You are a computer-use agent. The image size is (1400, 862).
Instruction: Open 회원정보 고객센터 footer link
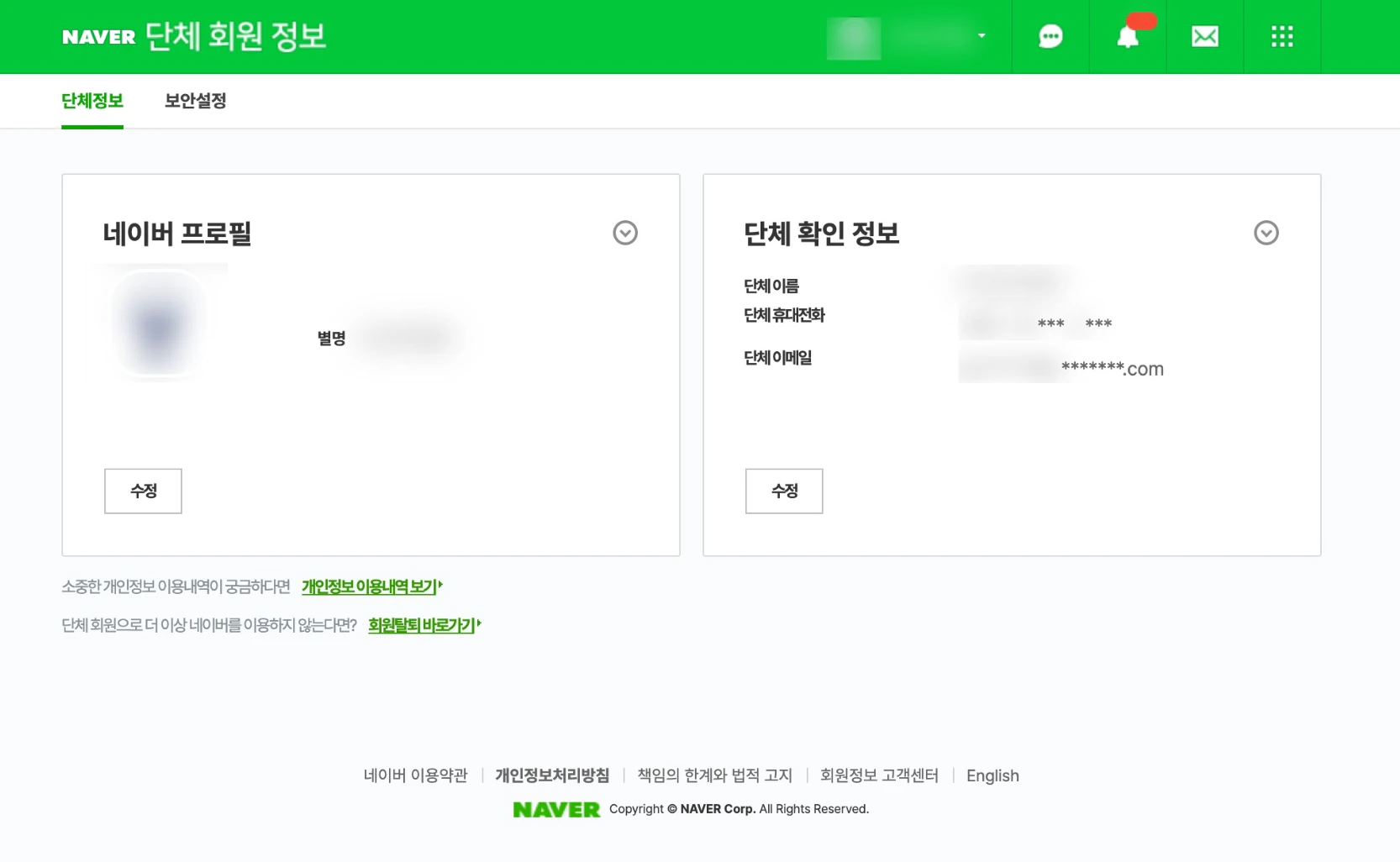[879, 775]
